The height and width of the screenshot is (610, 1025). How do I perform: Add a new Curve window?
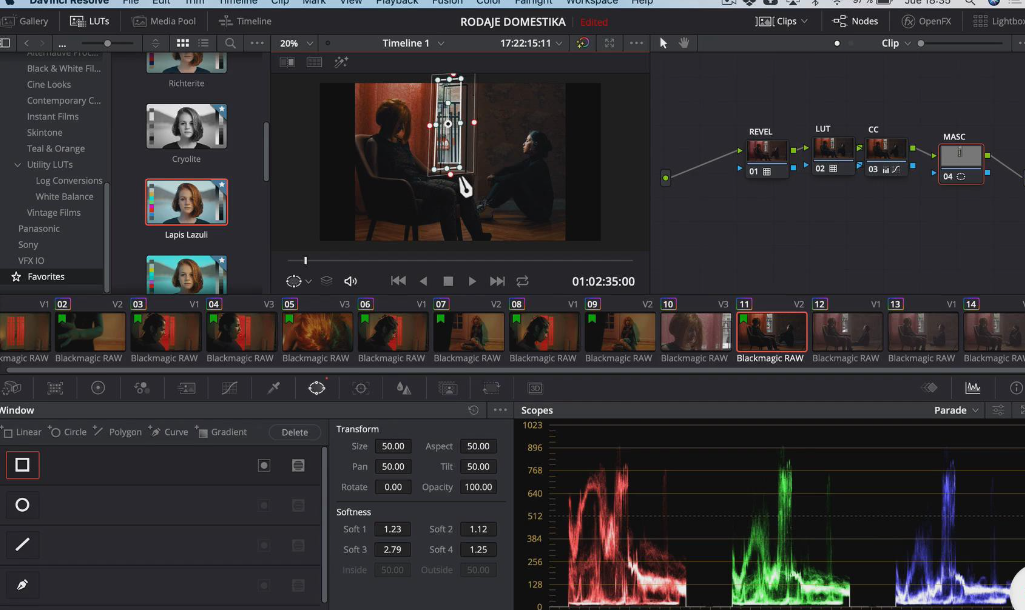pos(169,432)
